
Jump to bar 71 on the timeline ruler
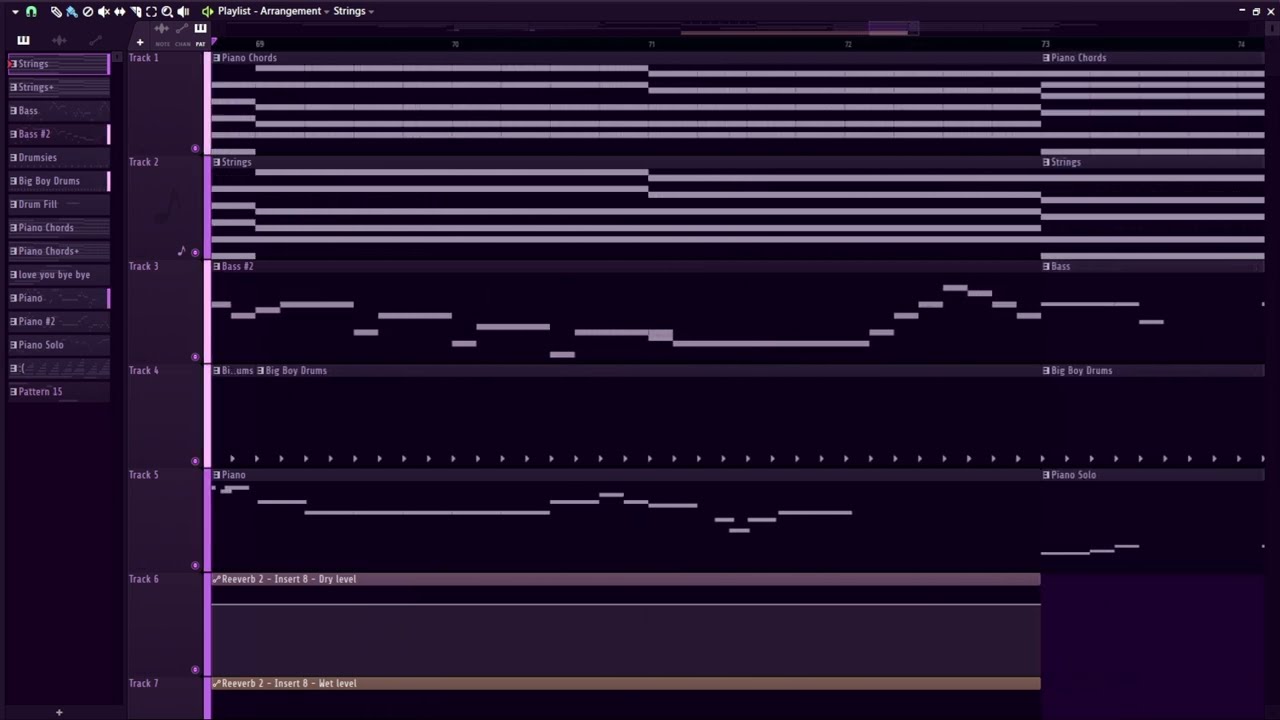click(x=652, y=44)
